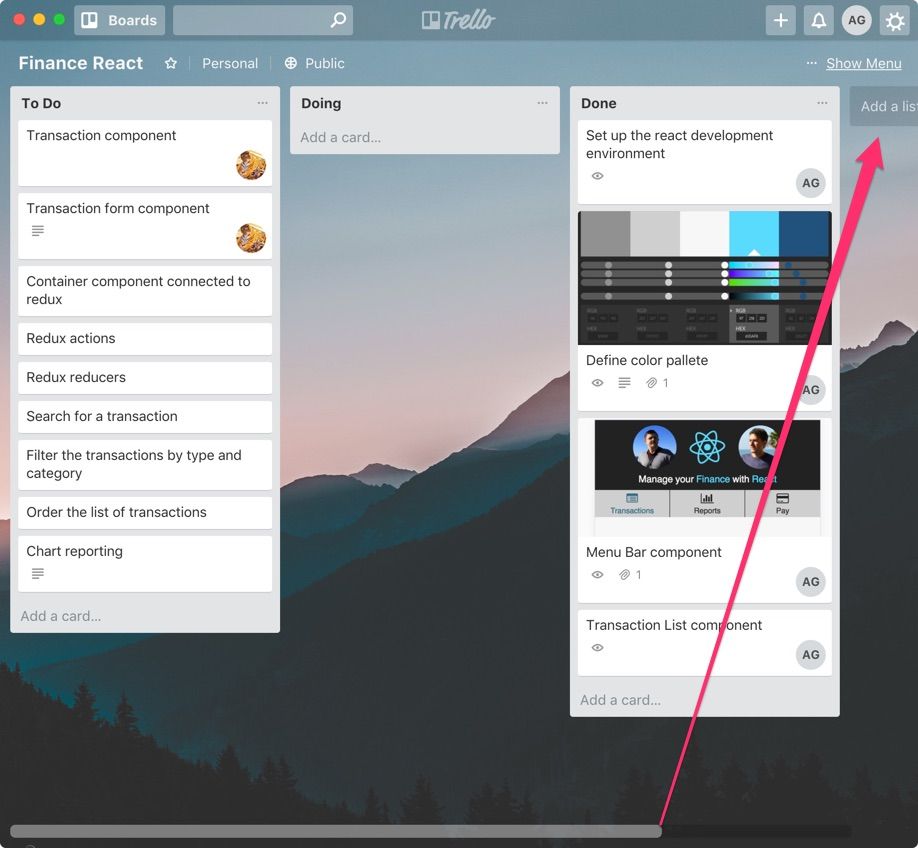Open the Transaction form component card
Viewport: 918px width, 848px height.
click(x=145, y=226)
